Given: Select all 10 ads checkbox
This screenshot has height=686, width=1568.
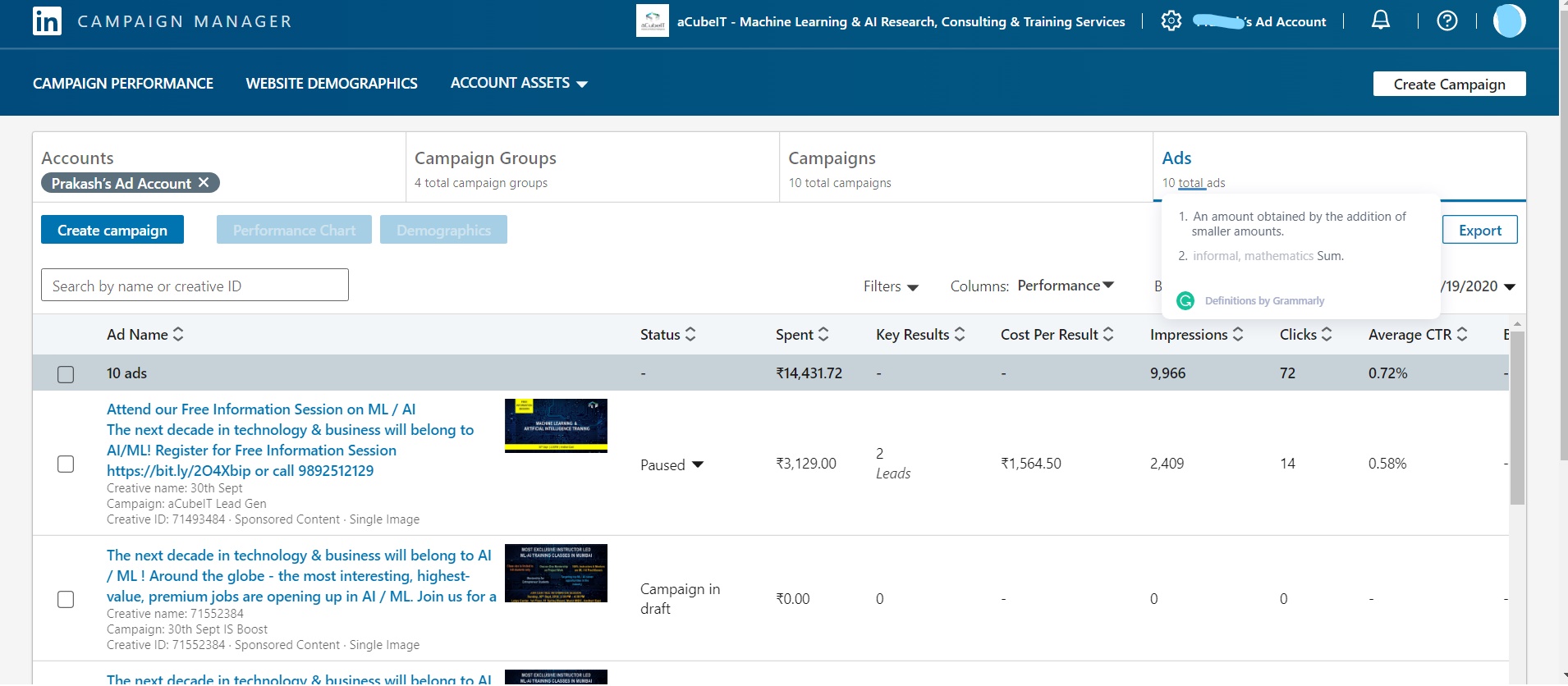Looking at the screenshot, I should pos(66,374).
